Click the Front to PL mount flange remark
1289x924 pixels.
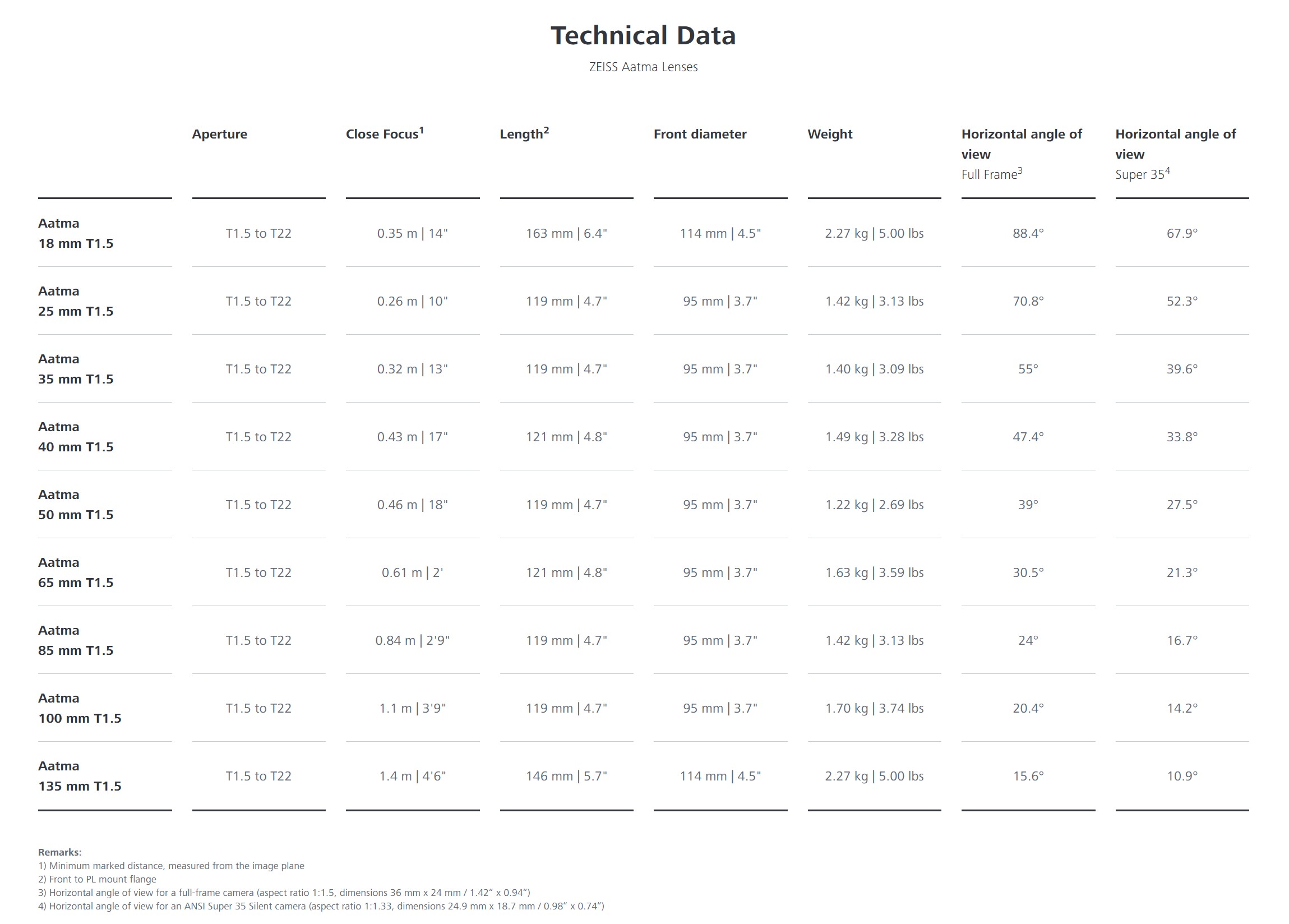point(97,879)
